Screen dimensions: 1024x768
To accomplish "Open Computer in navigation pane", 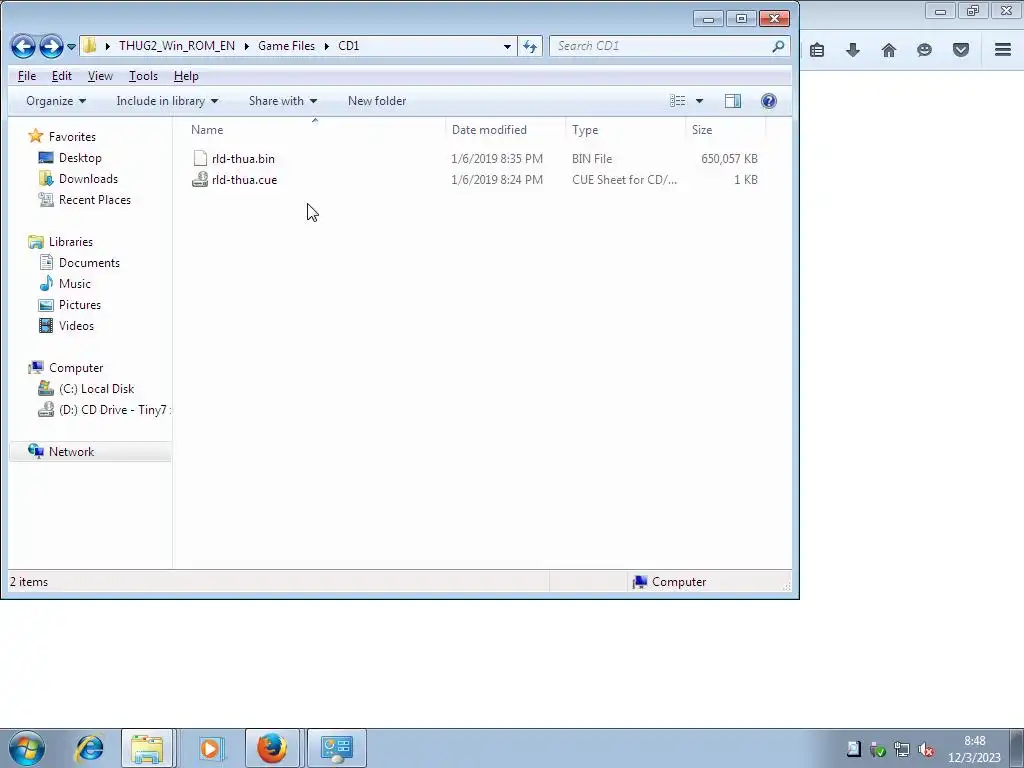I will pos(76,368).
